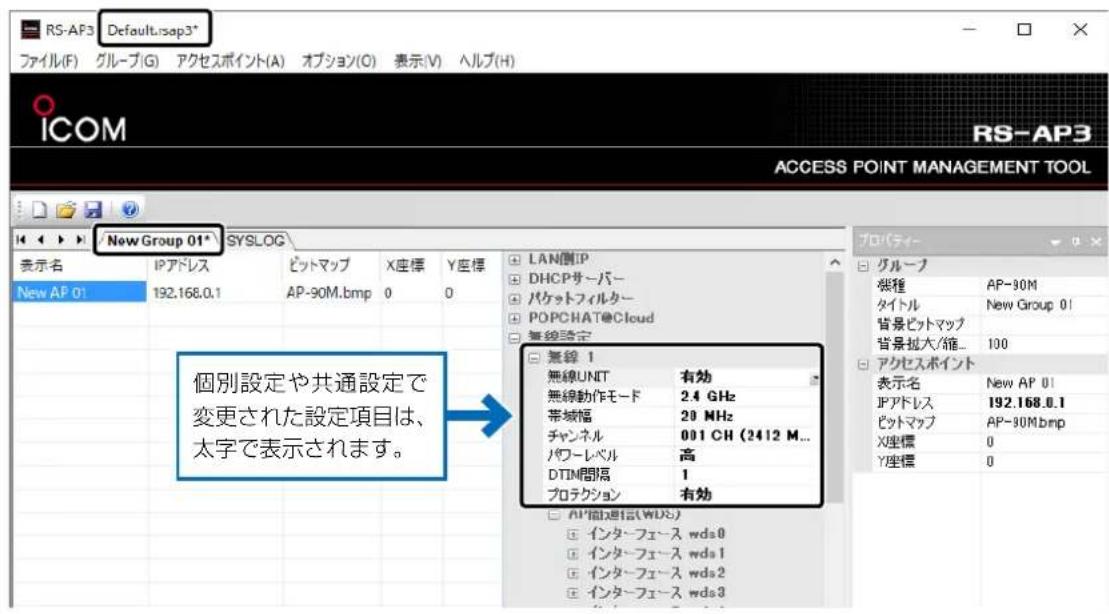Image resolution: width=1109 pixels, height=614 pixels.
Task: Select パワーレベル 高 value
Action: pos(687,455)
